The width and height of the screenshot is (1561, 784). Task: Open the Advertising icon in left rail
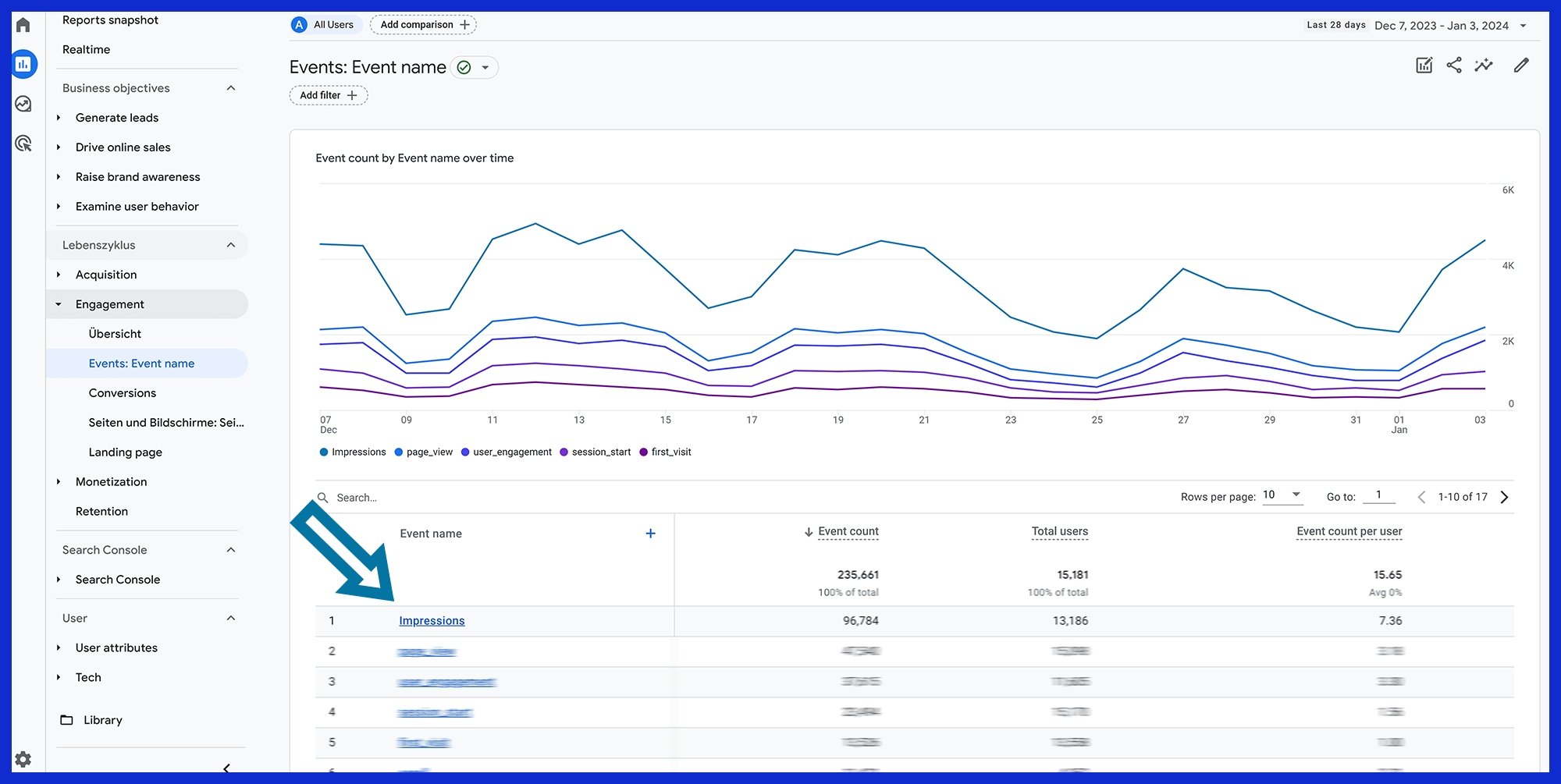[23, 144]
